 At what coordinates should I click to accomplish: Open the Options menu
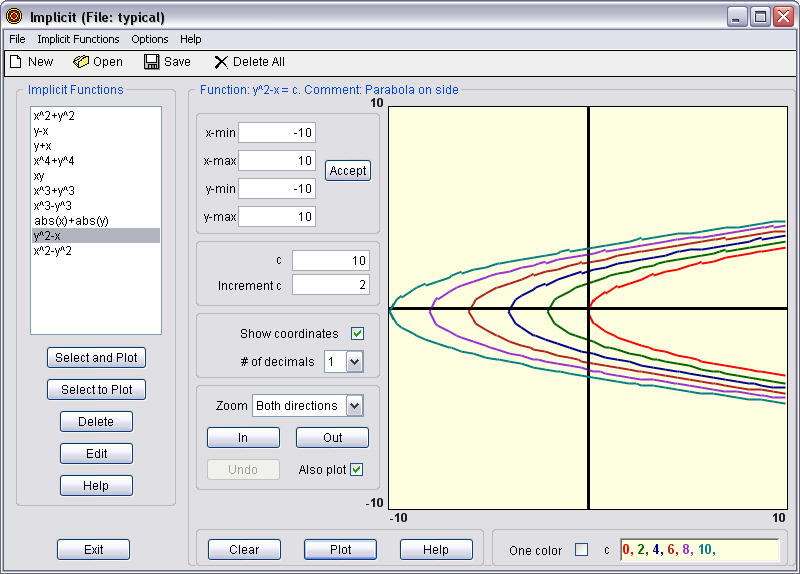point(150,39)
